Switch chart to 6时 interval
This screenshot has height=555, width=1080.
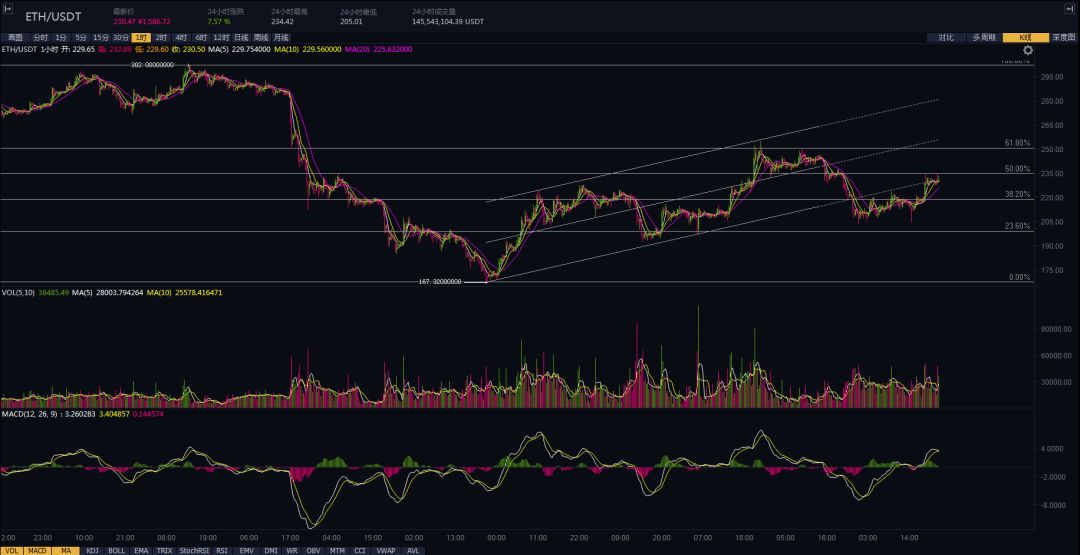click(x=201, y=38)
